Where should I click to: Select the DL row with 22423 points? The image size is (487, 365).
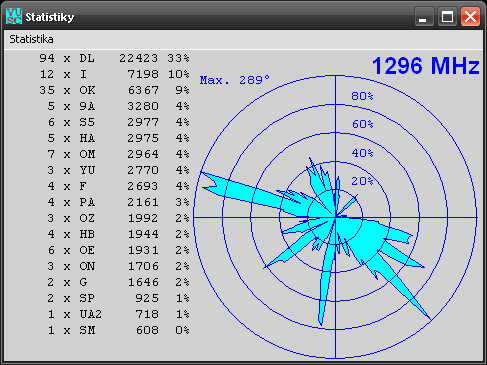(x=114, y=58)
